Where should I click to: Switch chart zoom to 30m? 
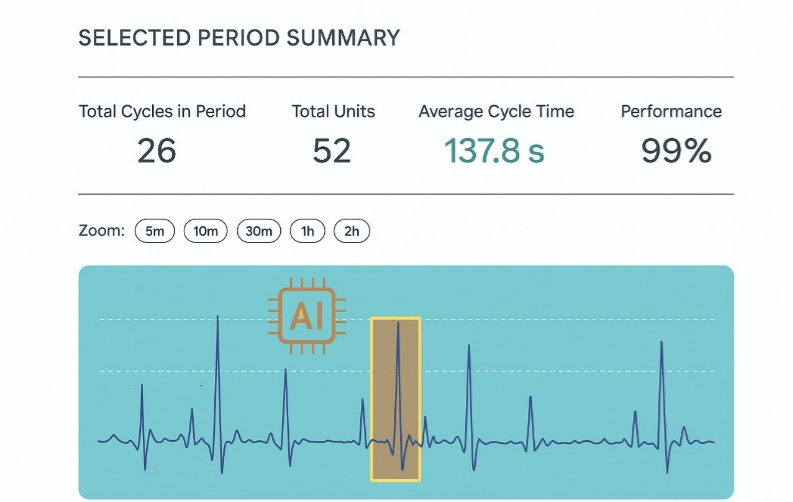pyautogui.click(x=259, y=231)
